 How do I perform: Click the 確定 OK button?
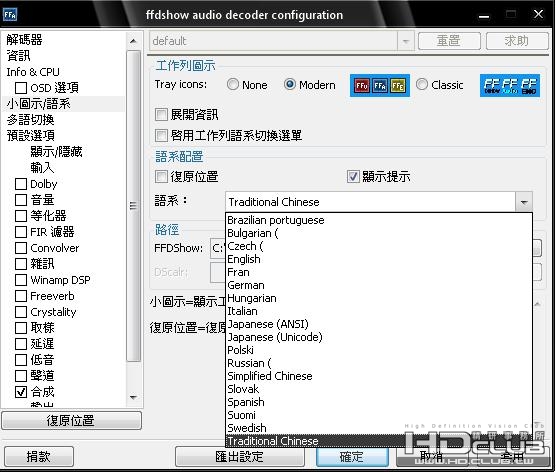[352, 456]
